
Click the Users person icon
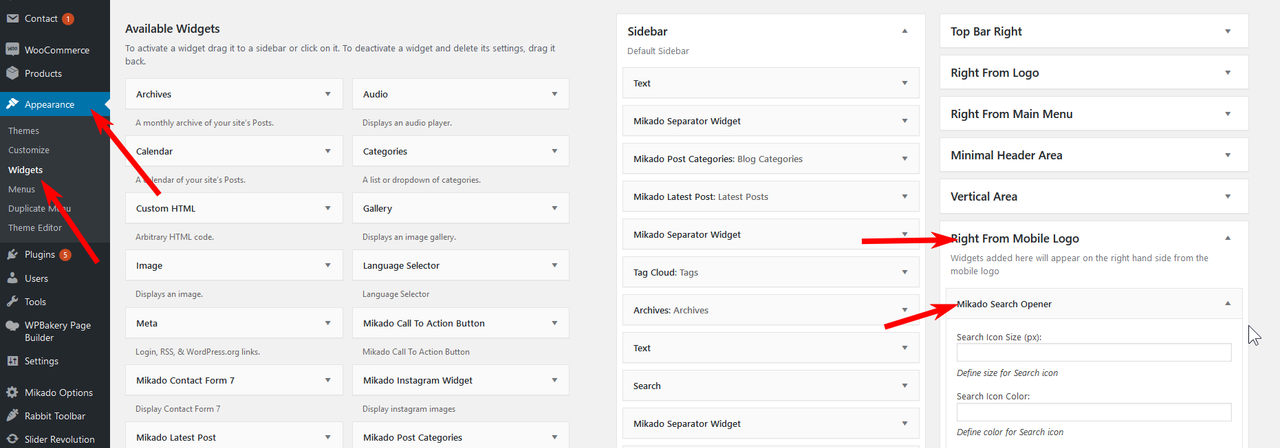tap(13, 278)
